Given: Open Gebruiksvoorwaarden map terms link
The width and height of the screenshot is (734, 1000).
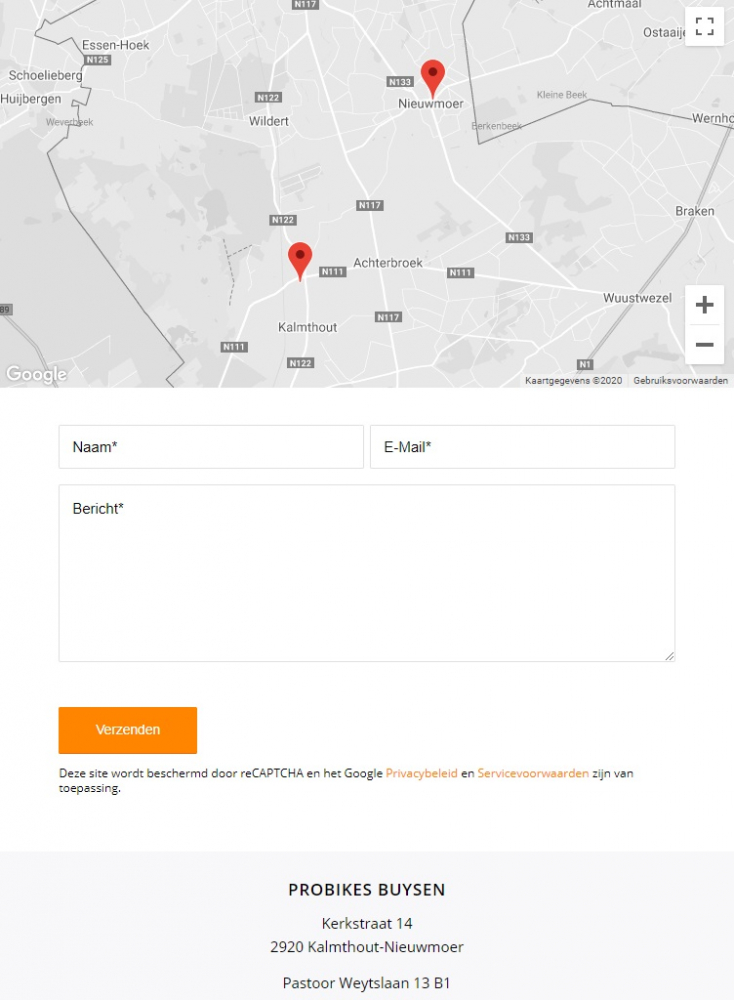Looking at the screenshot, I should pos(680,381).
